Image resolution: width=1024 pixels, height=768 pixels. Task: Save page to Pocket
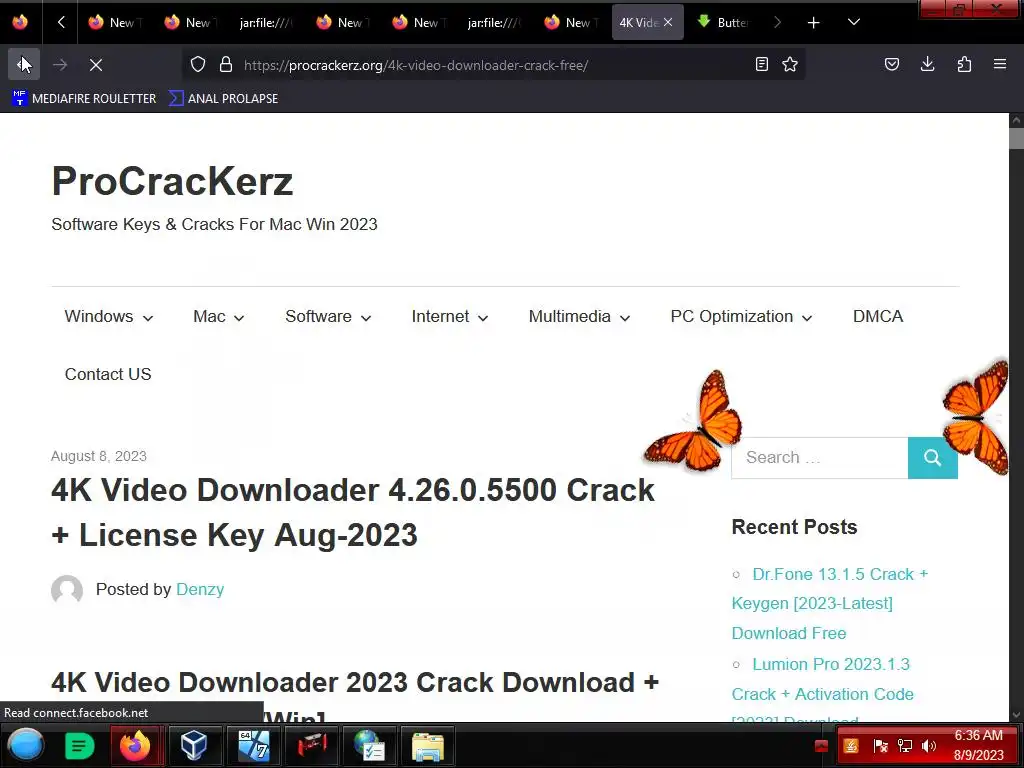tap(892, 65)
